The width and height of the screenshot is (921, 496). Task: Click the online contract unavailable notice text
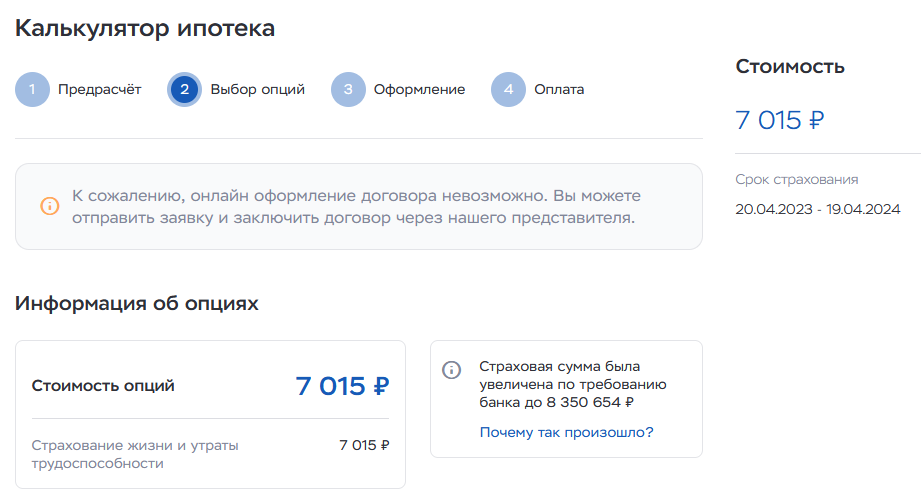[x=356, y=206]
